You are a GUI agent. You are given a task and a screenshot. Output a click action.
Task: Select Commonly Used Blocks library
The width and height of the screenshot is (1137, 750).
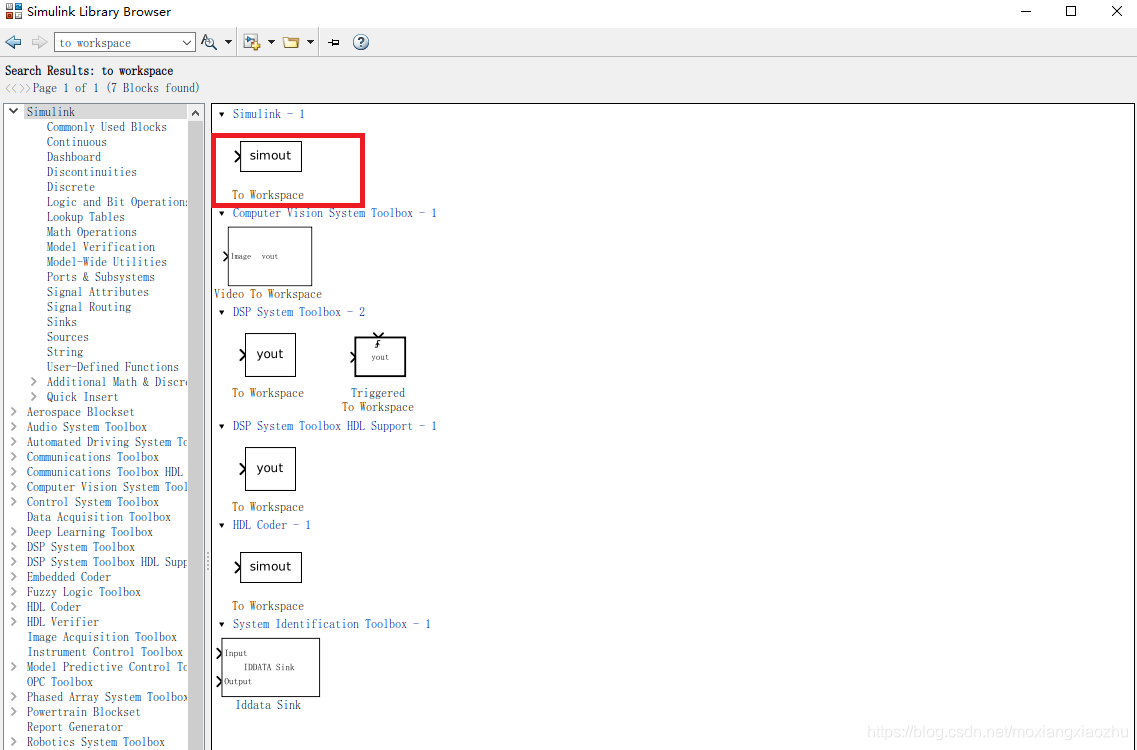pyautogui.click(x=107, y=127)
